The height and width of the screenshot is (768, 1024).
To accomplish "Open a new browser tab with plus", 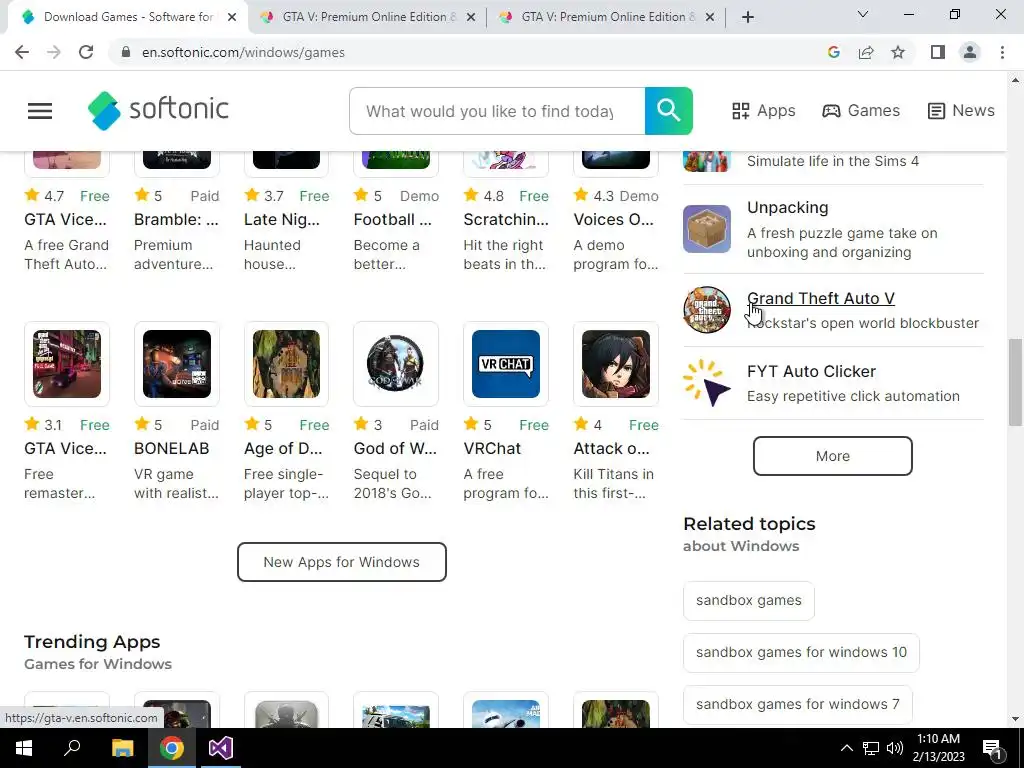I will pyautogui.click(x=748, y=18).
